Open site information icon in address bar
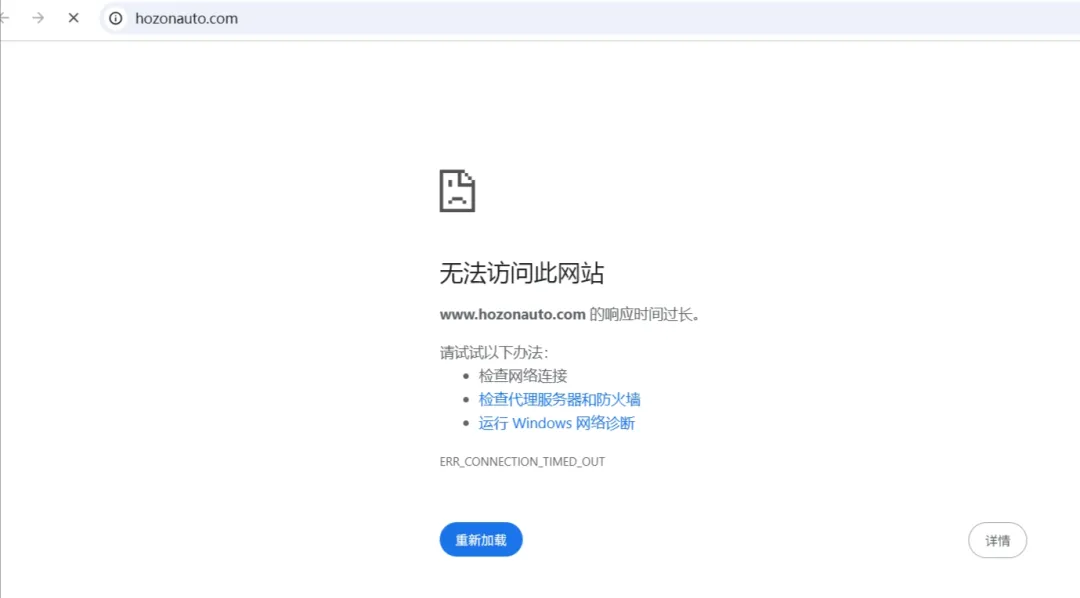The height and width of the screenshot is (598, 1080). tap(116, 19)
